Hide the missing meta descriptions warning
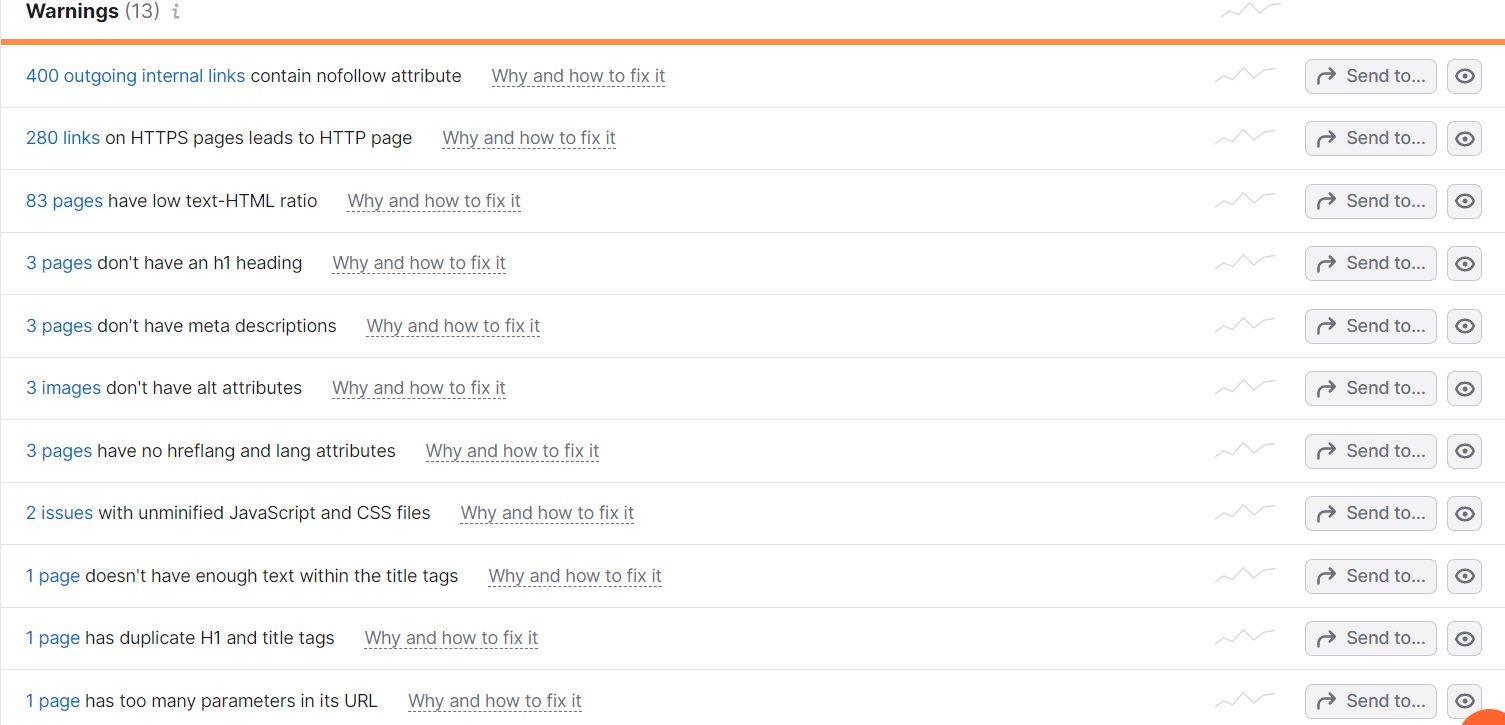Image resolution: width=1505 pixels, height=725 pixels. click(1464, 326)
